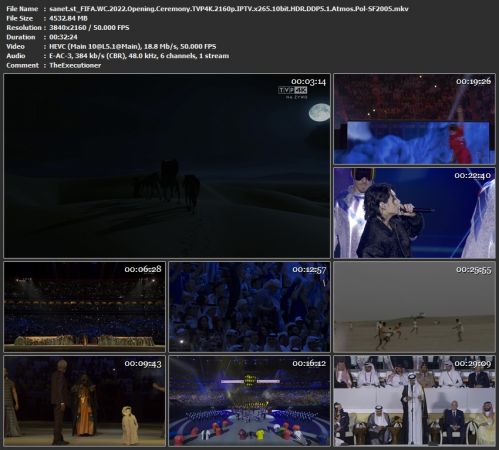Click the resolution value 3840x2160 / 50.000 FPS
Image resolution: width=499 pixels, height=450 pixels.
coord(89,28)
